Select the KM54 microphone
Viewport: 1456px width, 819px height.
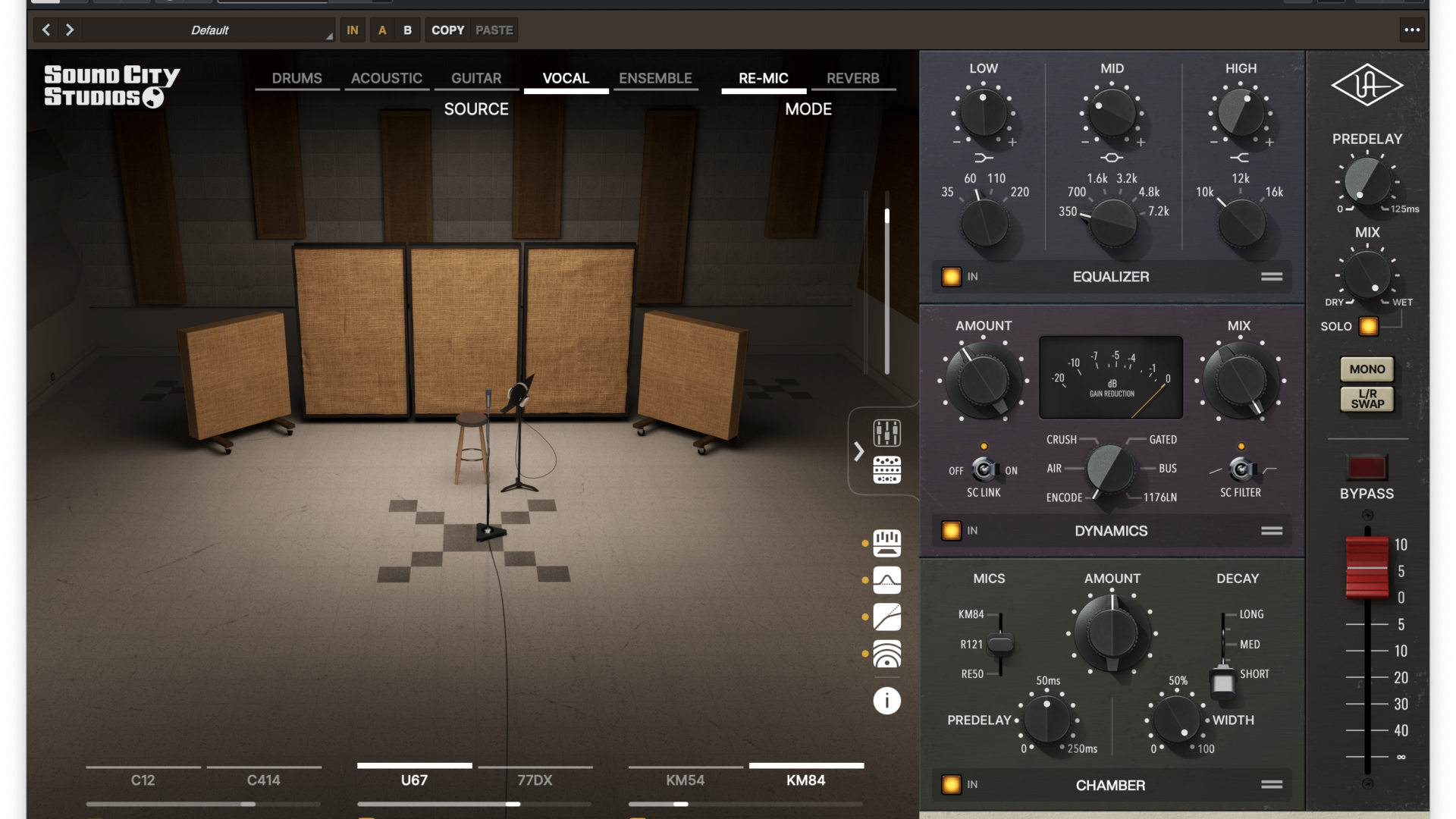tap(686, 780)
